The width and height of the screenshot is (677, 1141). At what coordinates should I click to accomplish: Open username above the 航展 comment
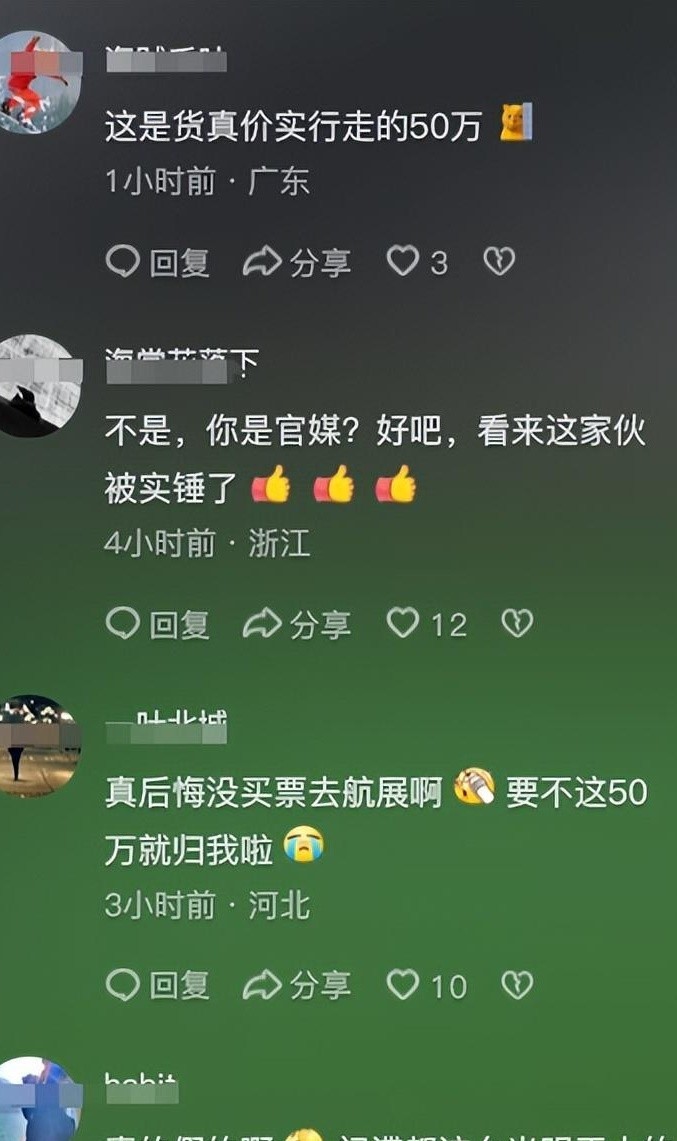[166, 726]
